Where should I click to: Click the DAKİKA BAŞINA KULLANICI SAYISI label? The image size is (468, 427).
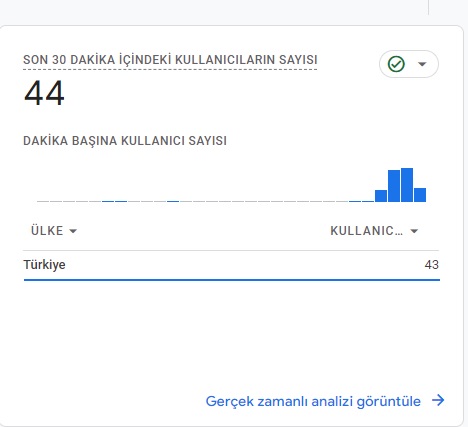[x=125, y=141]
